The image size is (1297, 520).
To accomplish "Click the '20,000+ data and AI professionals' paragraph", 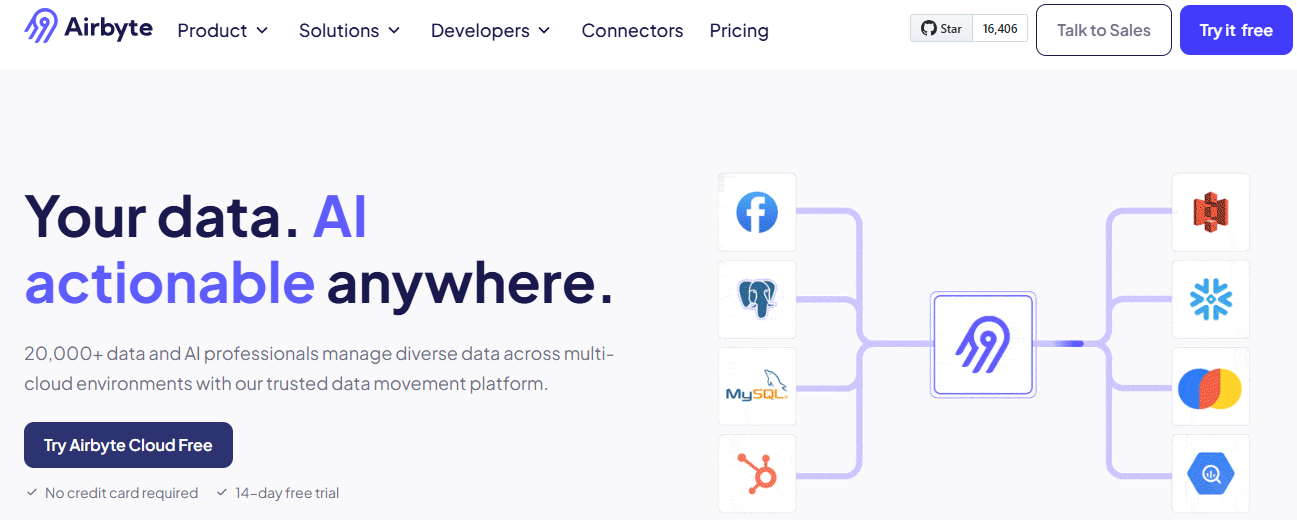I will click(x=319, y=369).
